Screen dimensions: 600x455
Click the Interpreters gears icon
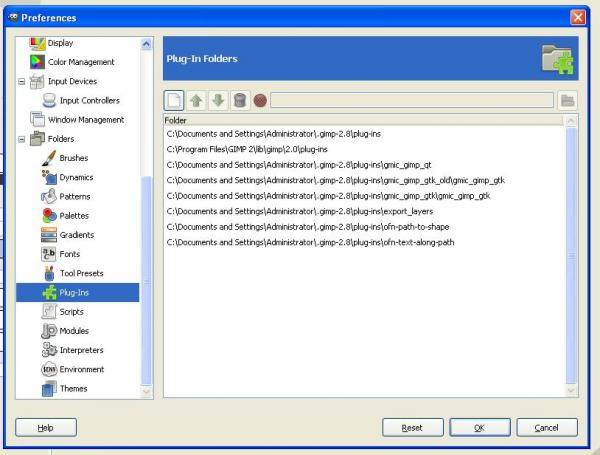[49, 350]
